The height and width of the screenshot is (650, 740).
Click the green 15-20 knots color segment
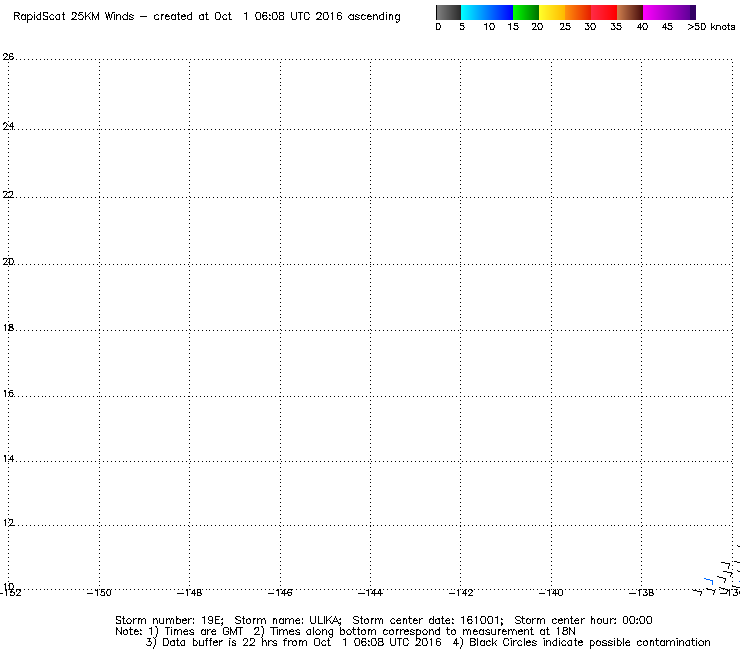526,12
